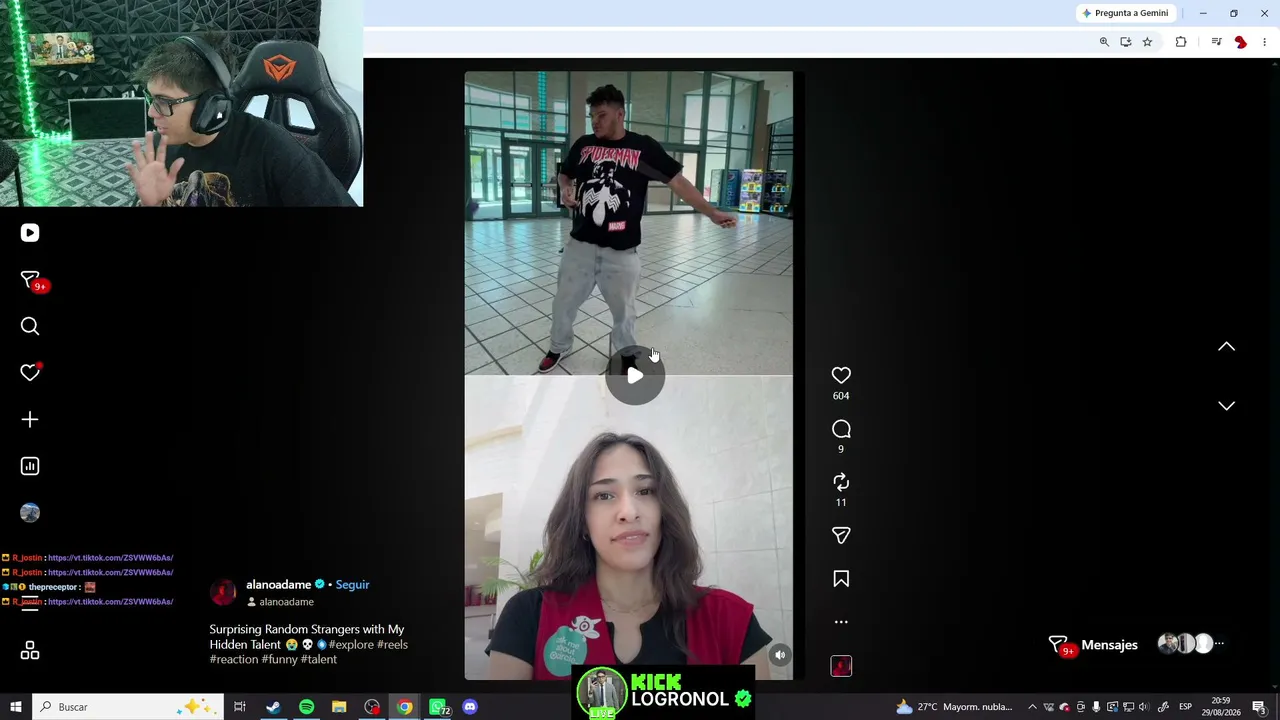Toggle the microphone tray icon

1096,707
